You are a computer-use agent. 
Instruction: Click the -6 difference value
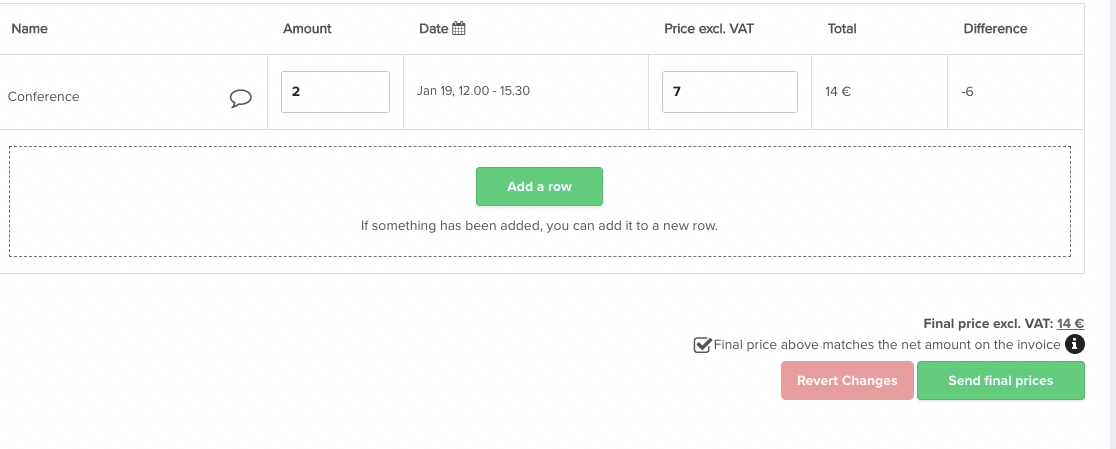(x=967, y=92)
